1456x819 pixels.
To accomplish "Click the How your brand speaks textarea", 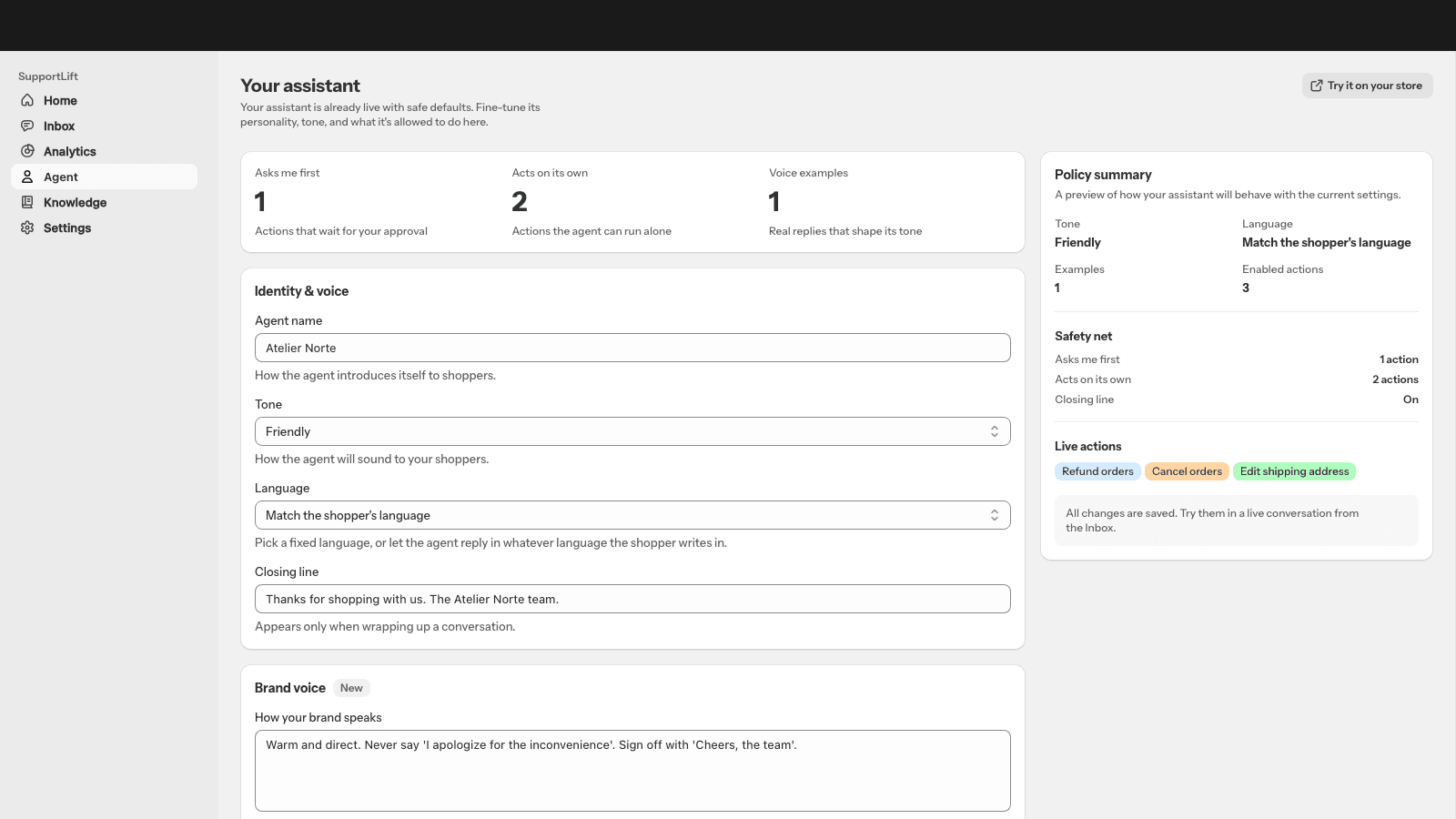I will click(x=632, y=771).
